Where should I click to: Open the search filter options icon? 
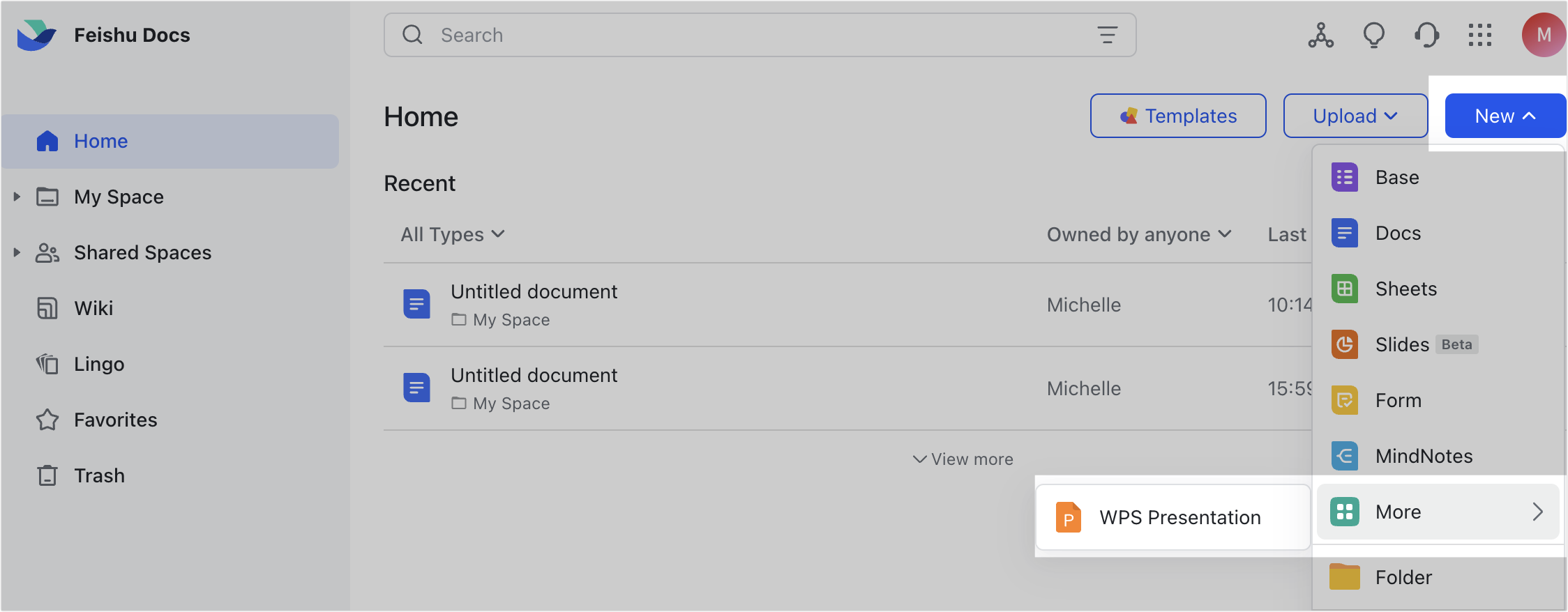point(1107,35)
